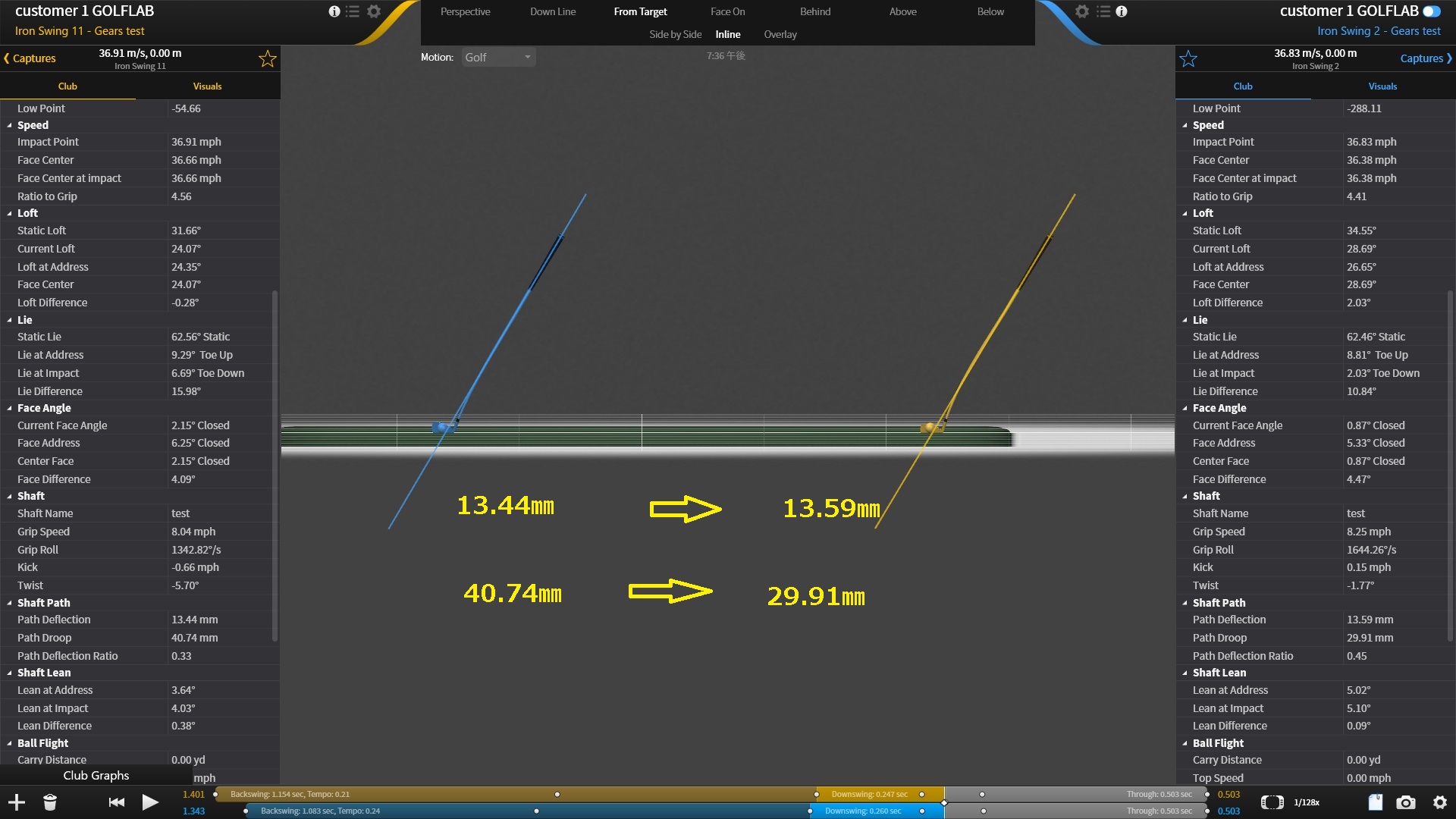1456x819 pixels.
Task: Click the left panel info icon
Action: click(x=334, y=11)
